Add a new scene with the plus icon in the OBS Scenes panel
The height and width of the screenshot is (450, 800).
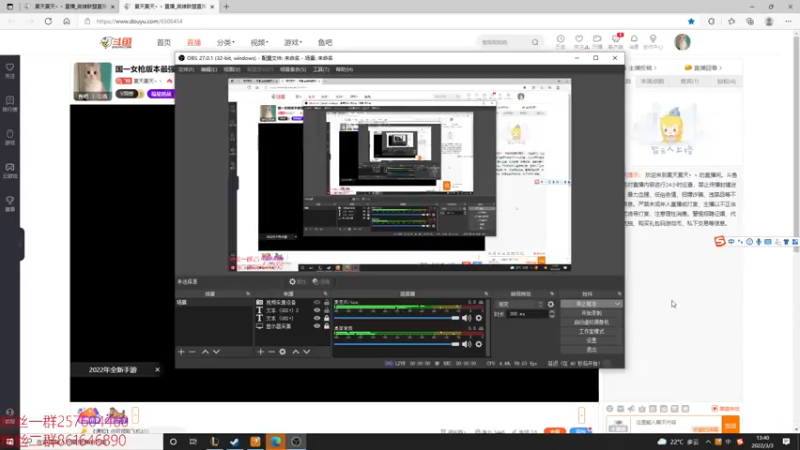coord(181,352)
